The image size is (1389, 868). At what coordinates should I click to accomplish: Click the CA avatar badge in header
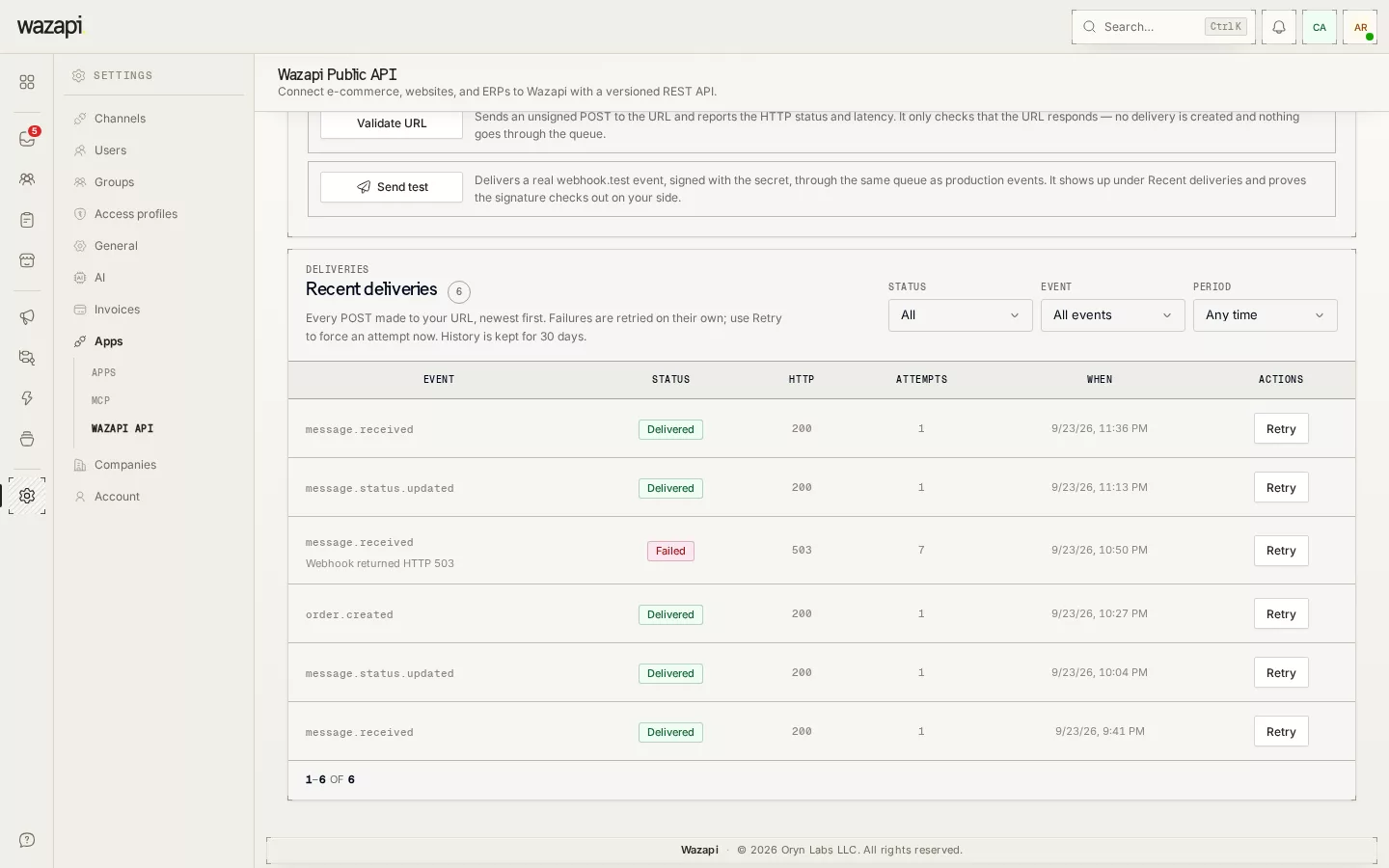(x=1320, y=27)
